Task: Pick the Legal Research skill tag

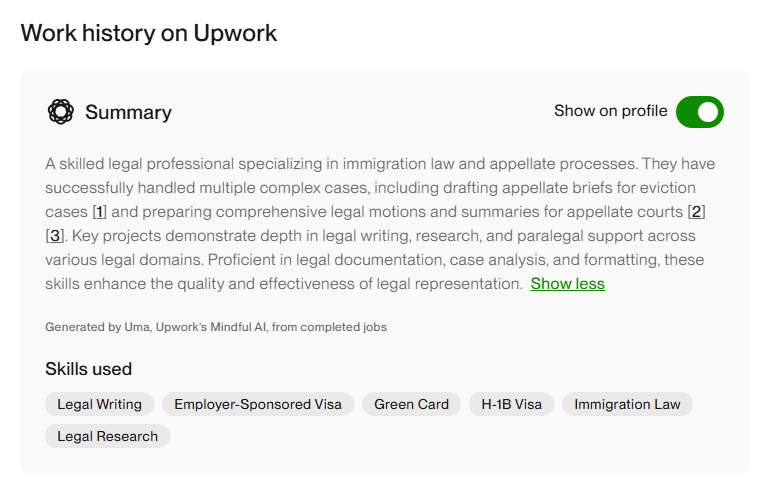Action: tap(107, 436)
